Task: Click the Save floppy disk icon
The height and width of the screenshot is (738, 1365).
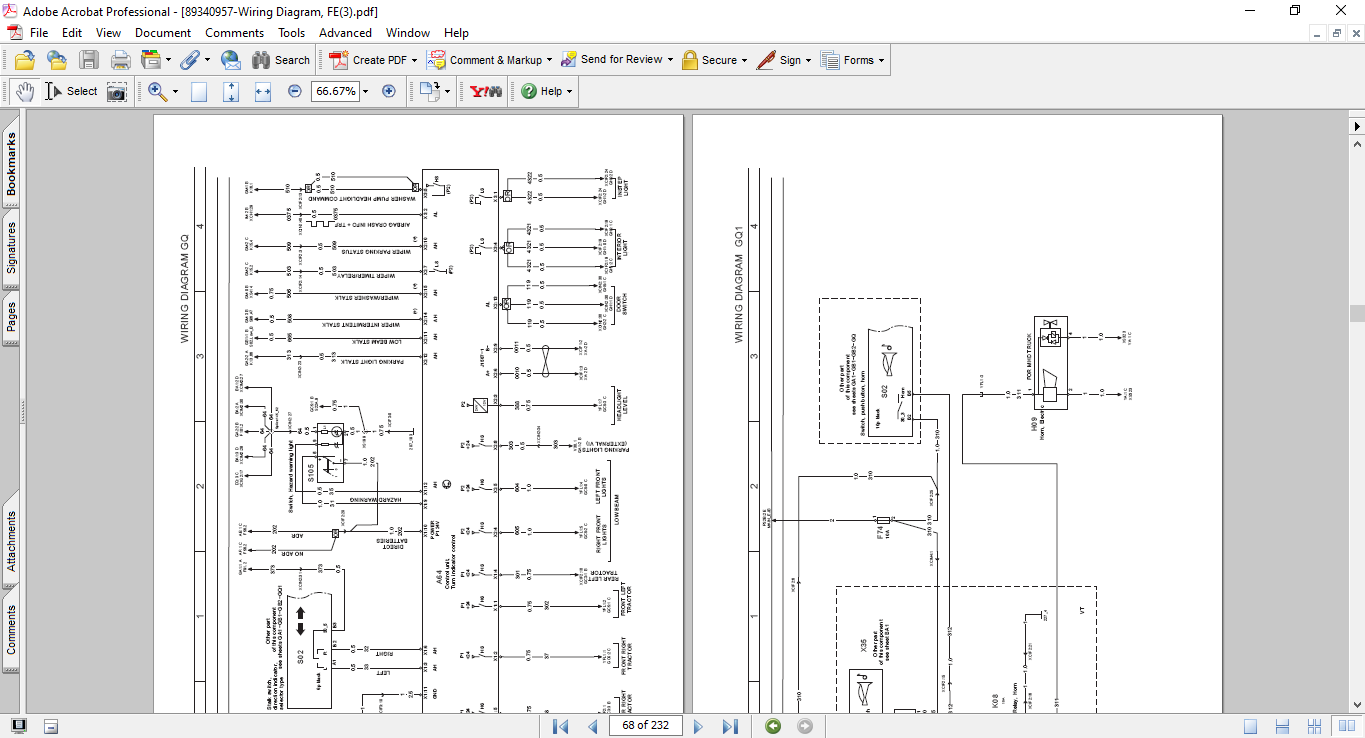Action: coord(89,60)
